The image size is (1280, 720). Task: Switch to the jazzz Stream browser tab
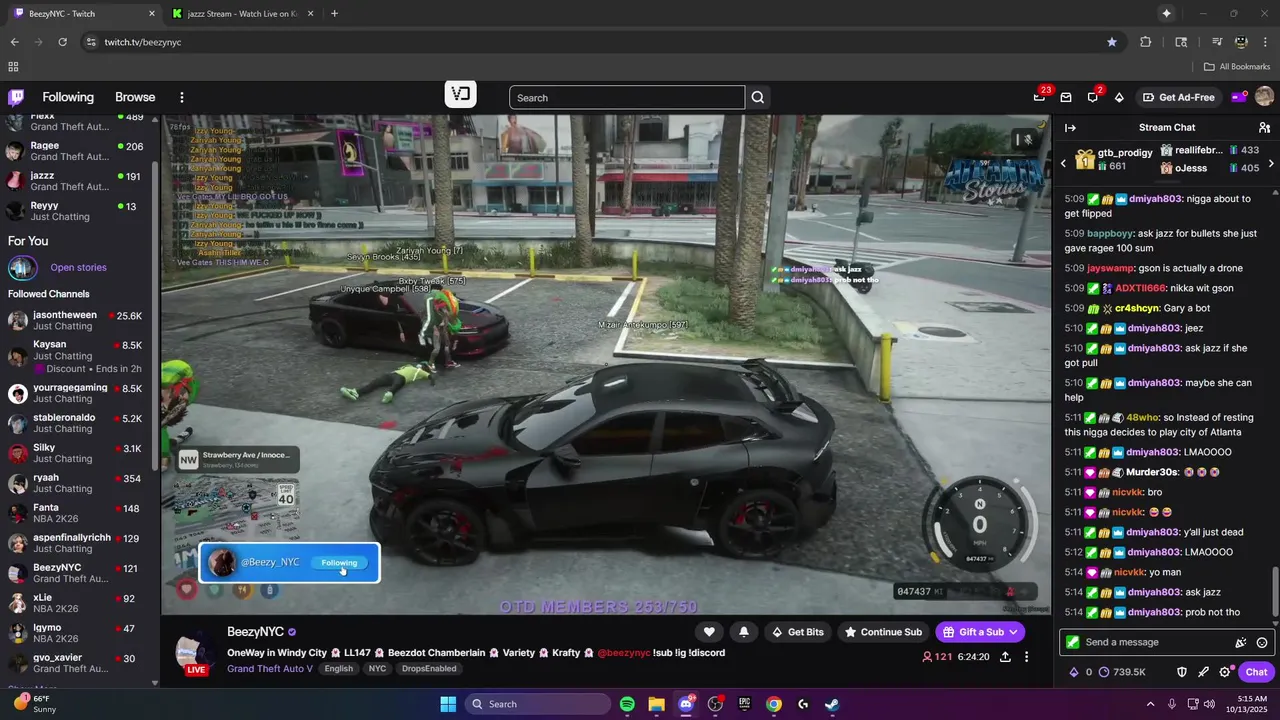tap(243, 14)
